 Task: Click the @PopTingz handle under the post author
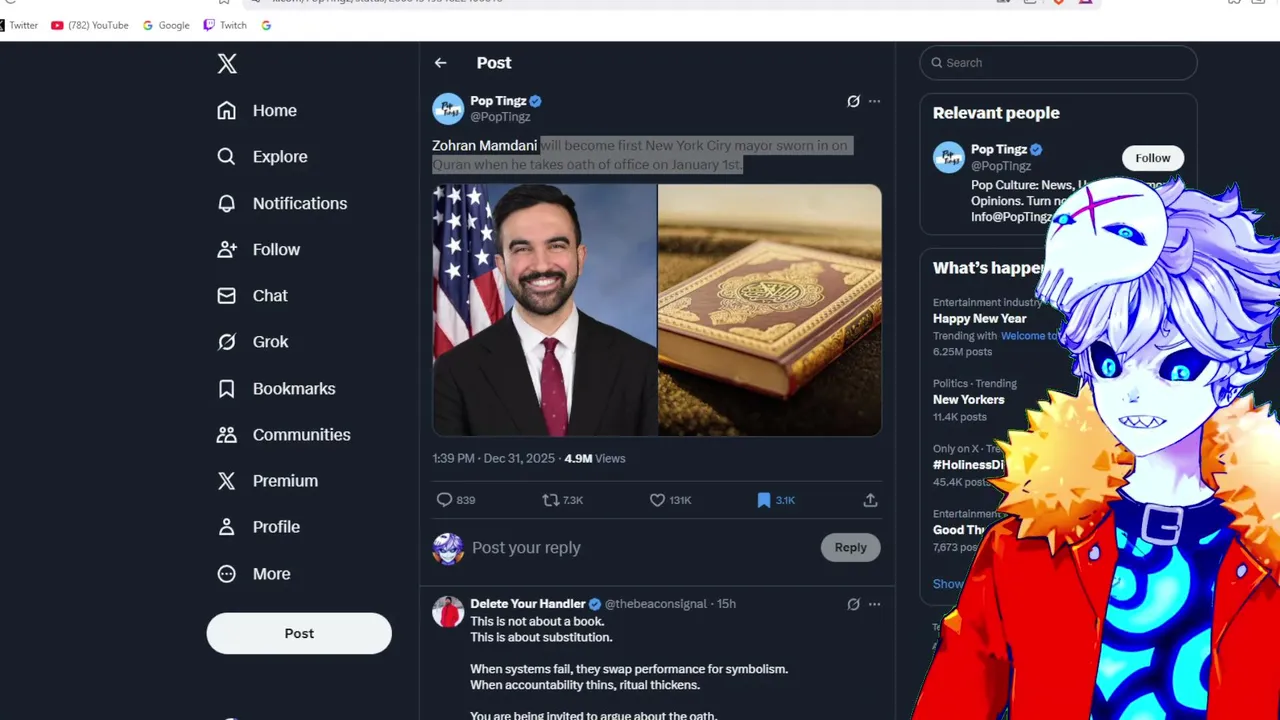pyautogui.click(x=500, y=117)
